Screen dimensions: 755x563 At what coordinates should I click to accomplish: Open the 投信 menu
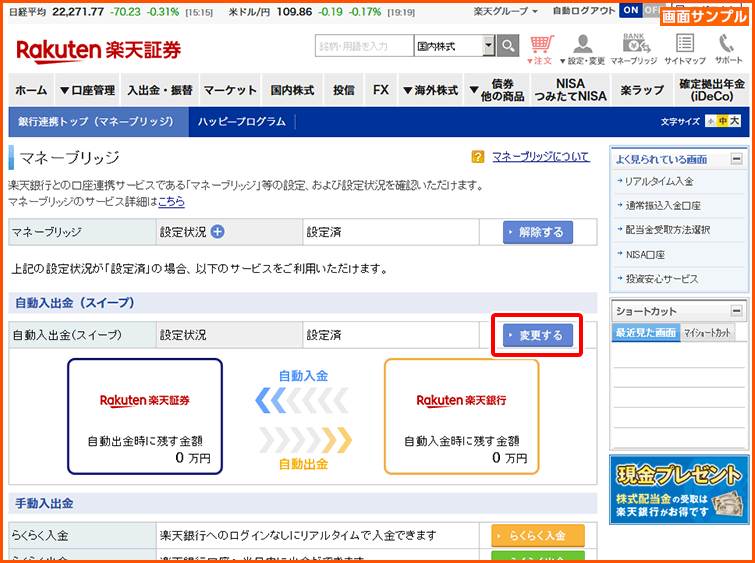click(344, 90)
